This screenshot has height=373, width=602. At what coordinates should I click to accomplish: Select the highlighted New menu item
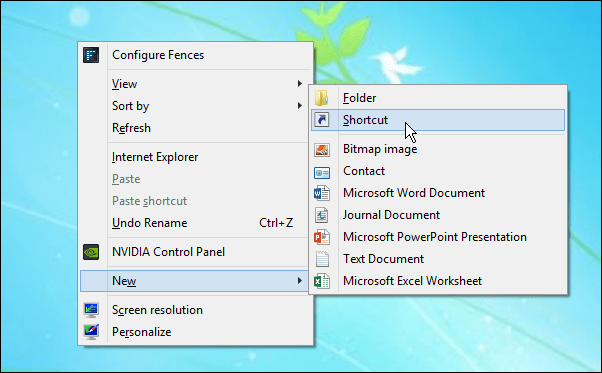point(195,281)
